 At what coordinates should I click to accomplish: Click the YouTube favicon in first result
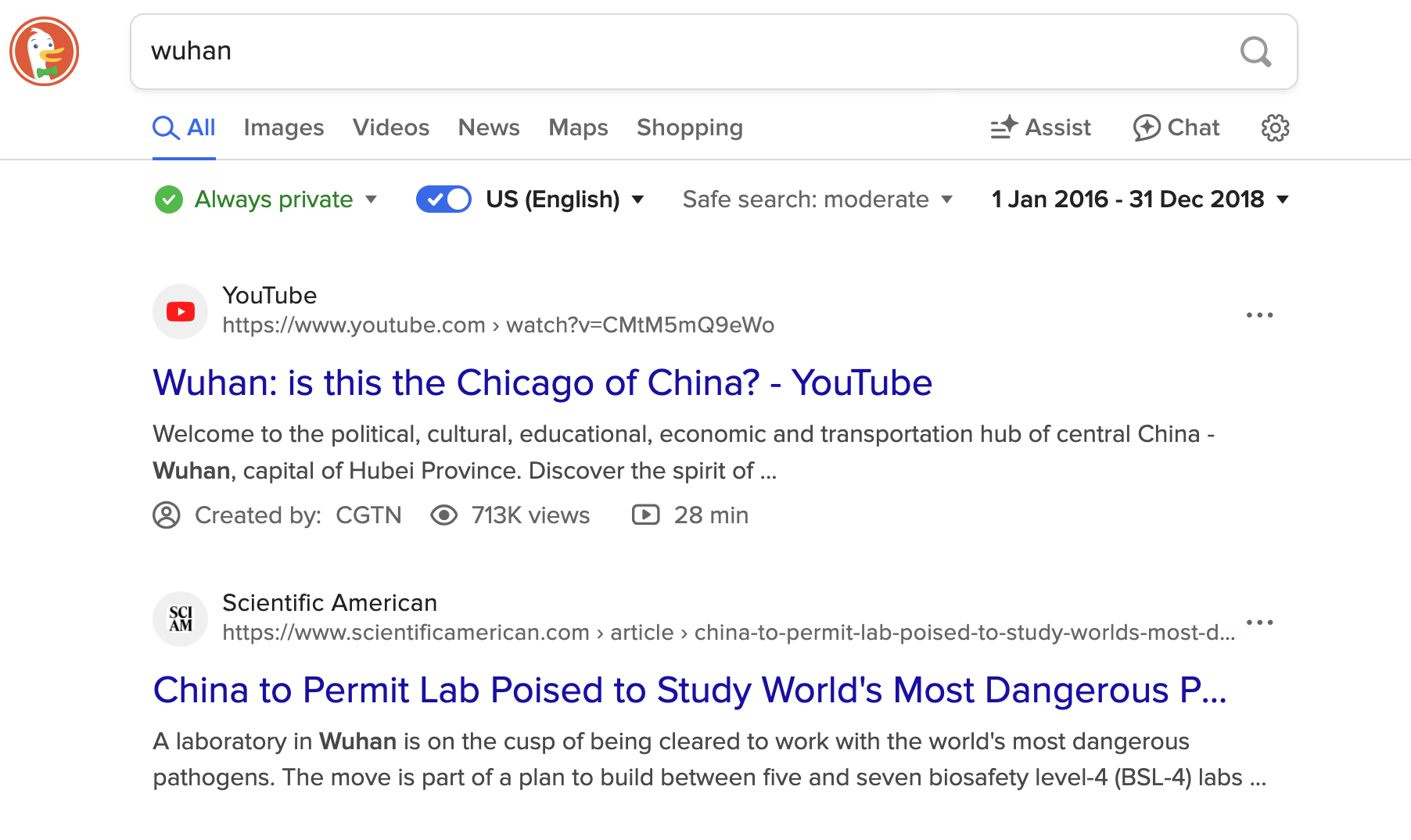(x=181, y=312)
